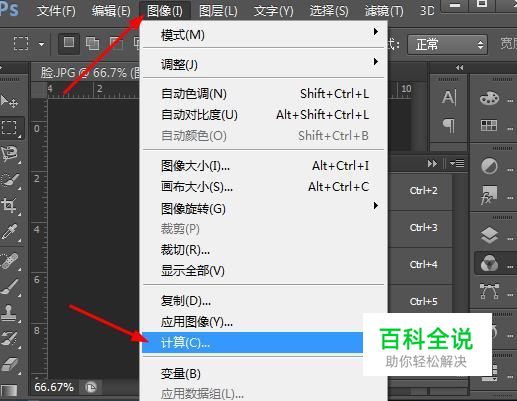
Task: Select the Lasso tool
Action: (x=9, y=154)
